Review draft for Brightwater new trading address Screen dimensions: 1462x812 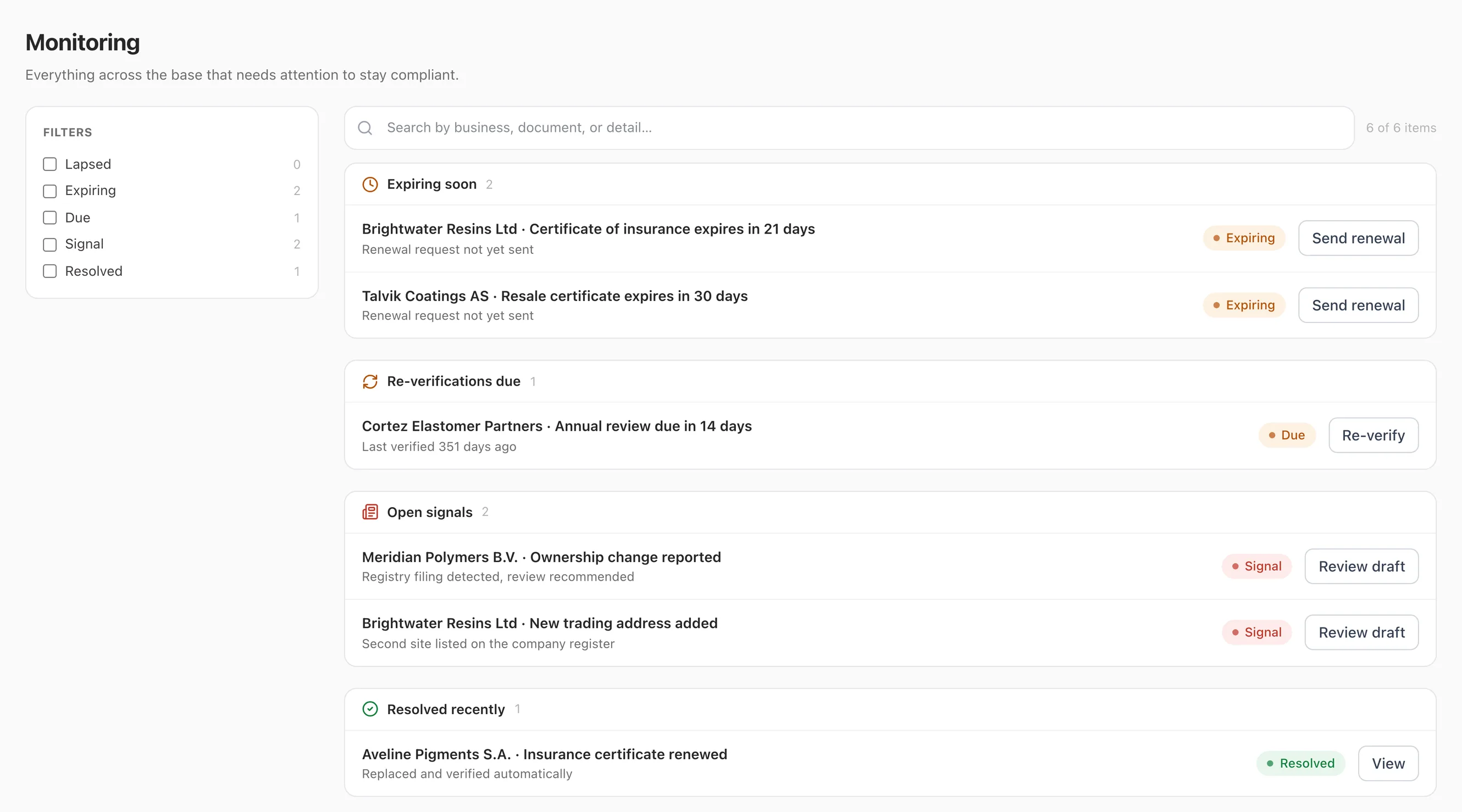[1361, 632]
